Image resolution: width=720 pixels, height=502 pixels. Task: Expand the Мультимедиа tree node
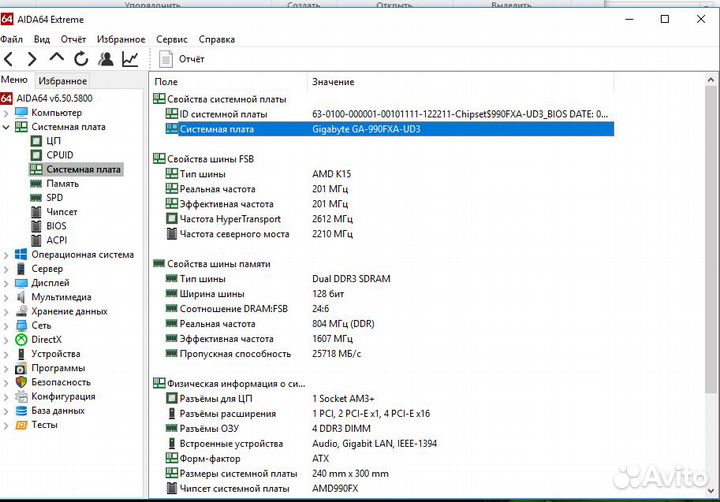click(6, 298)
